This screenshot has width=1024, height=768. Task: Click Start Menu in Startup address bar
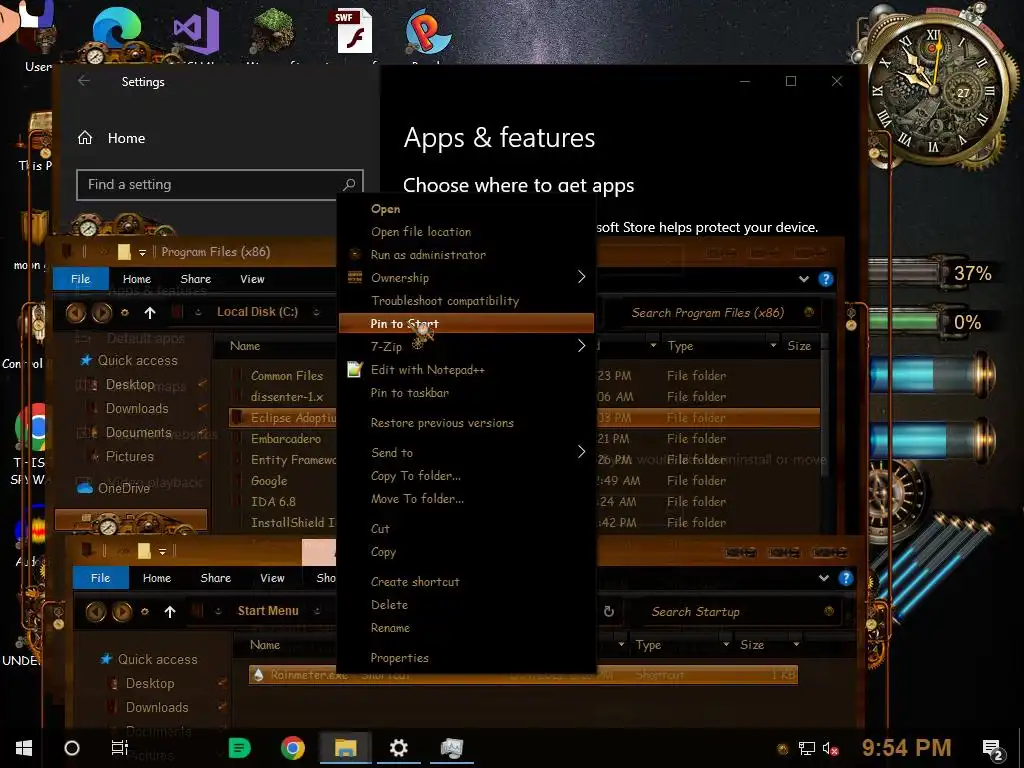(x=268, y=611)
